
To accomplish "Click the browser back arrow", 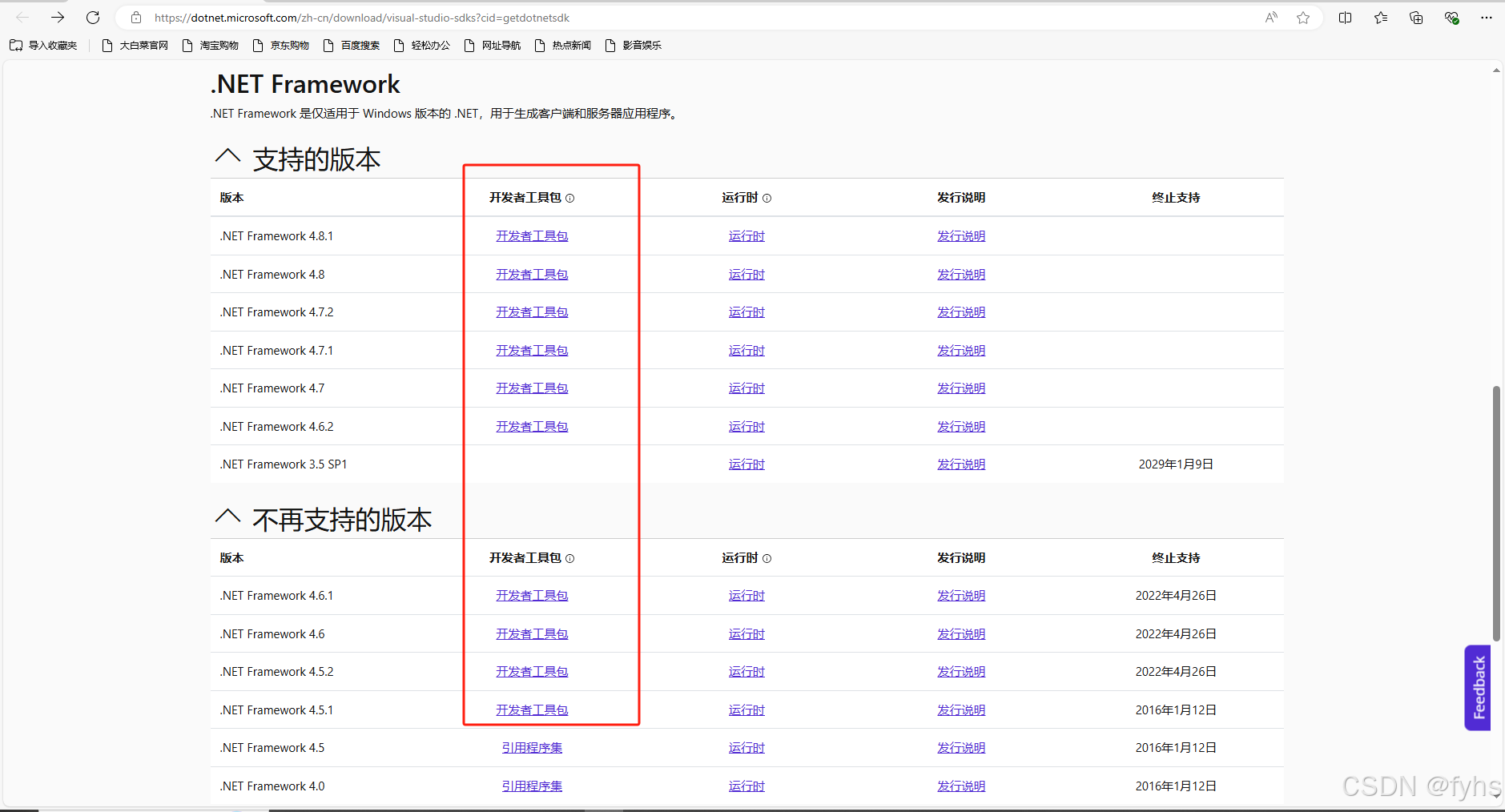I will click(x=22, y=17).
